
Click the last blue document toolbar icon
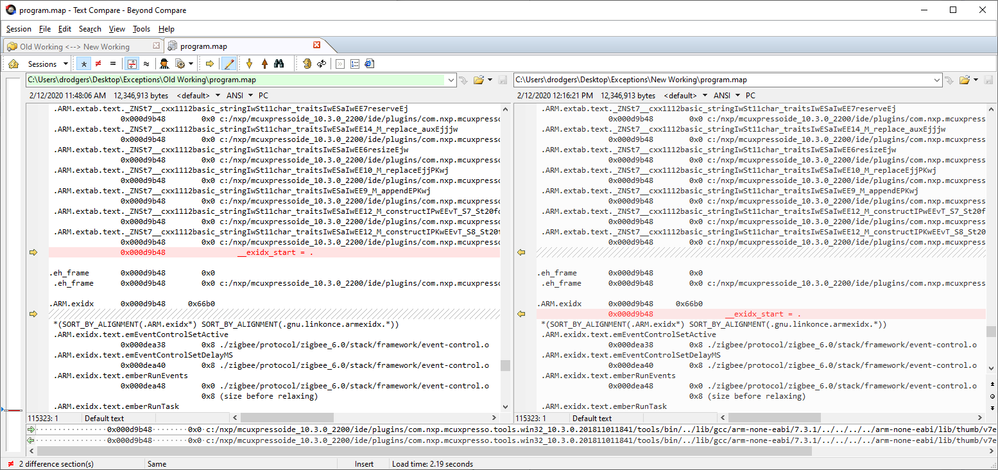coord(370,64)
